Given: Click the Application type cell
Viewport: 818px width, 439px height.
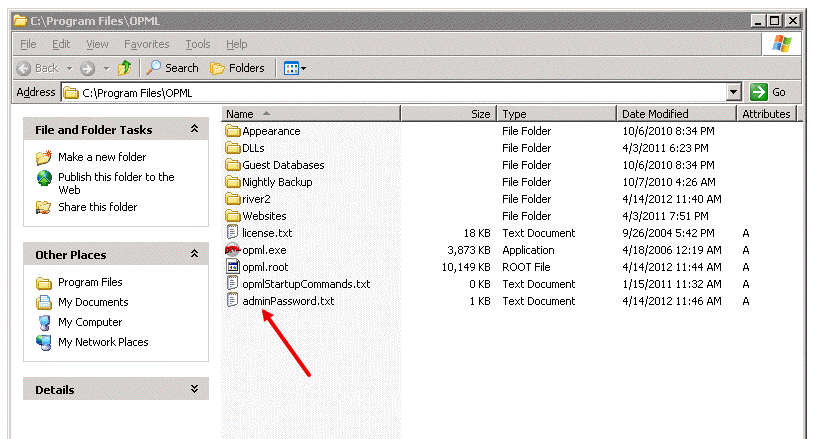Looking at the screenshot, I should [x=528, y=250].
